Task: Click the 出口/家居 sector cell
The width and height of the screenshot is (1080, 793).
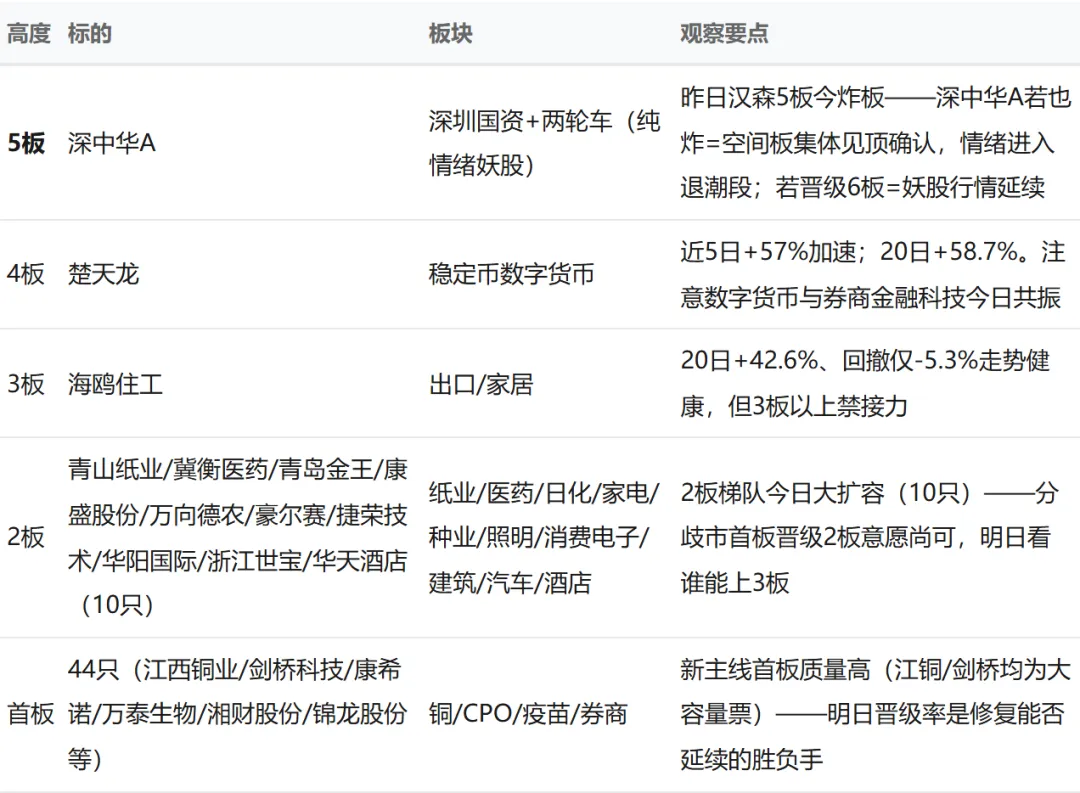Action: click(x=481, y=384)
